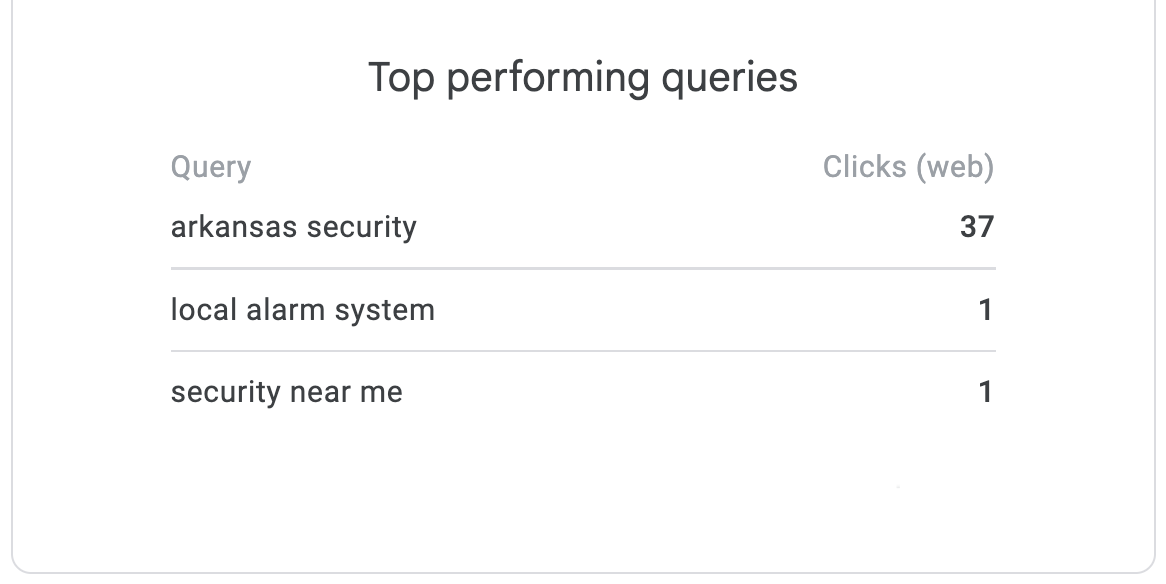The height and width of the screenshot is (584, 1166).
Task: Click the divider line below arkansas security row
Action: (583, 268)
